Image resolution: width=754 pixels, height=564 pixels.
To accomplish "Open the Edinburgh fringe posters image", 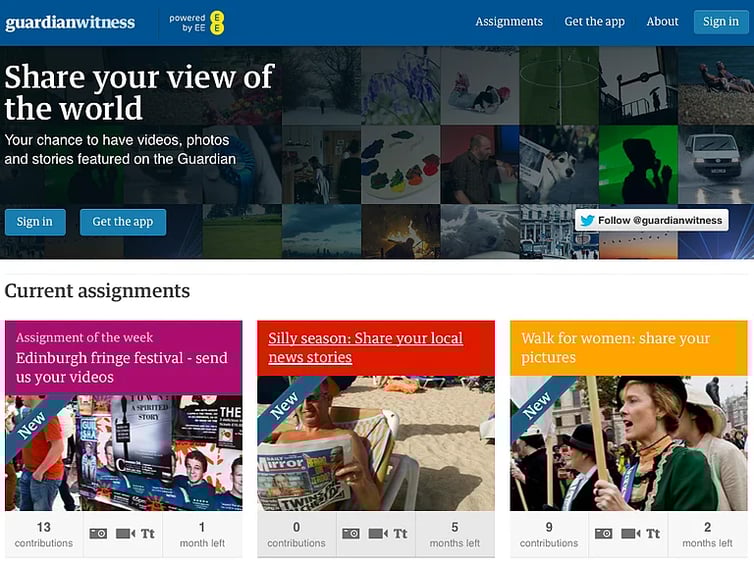I will tap(124, 452).
